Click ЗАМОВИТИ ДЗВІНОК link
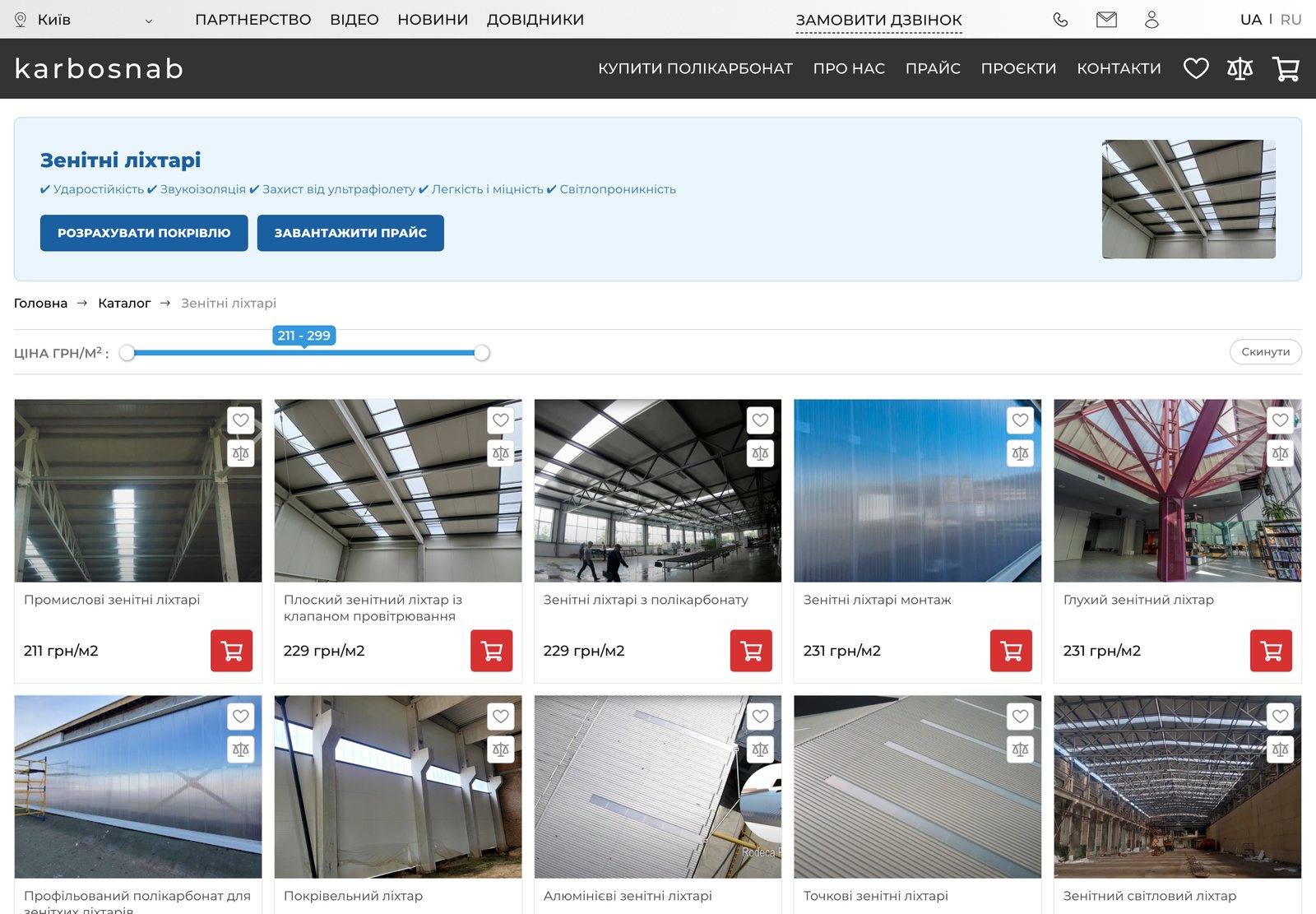Screen dimensions: 1316x914 [x=878, y=21]
